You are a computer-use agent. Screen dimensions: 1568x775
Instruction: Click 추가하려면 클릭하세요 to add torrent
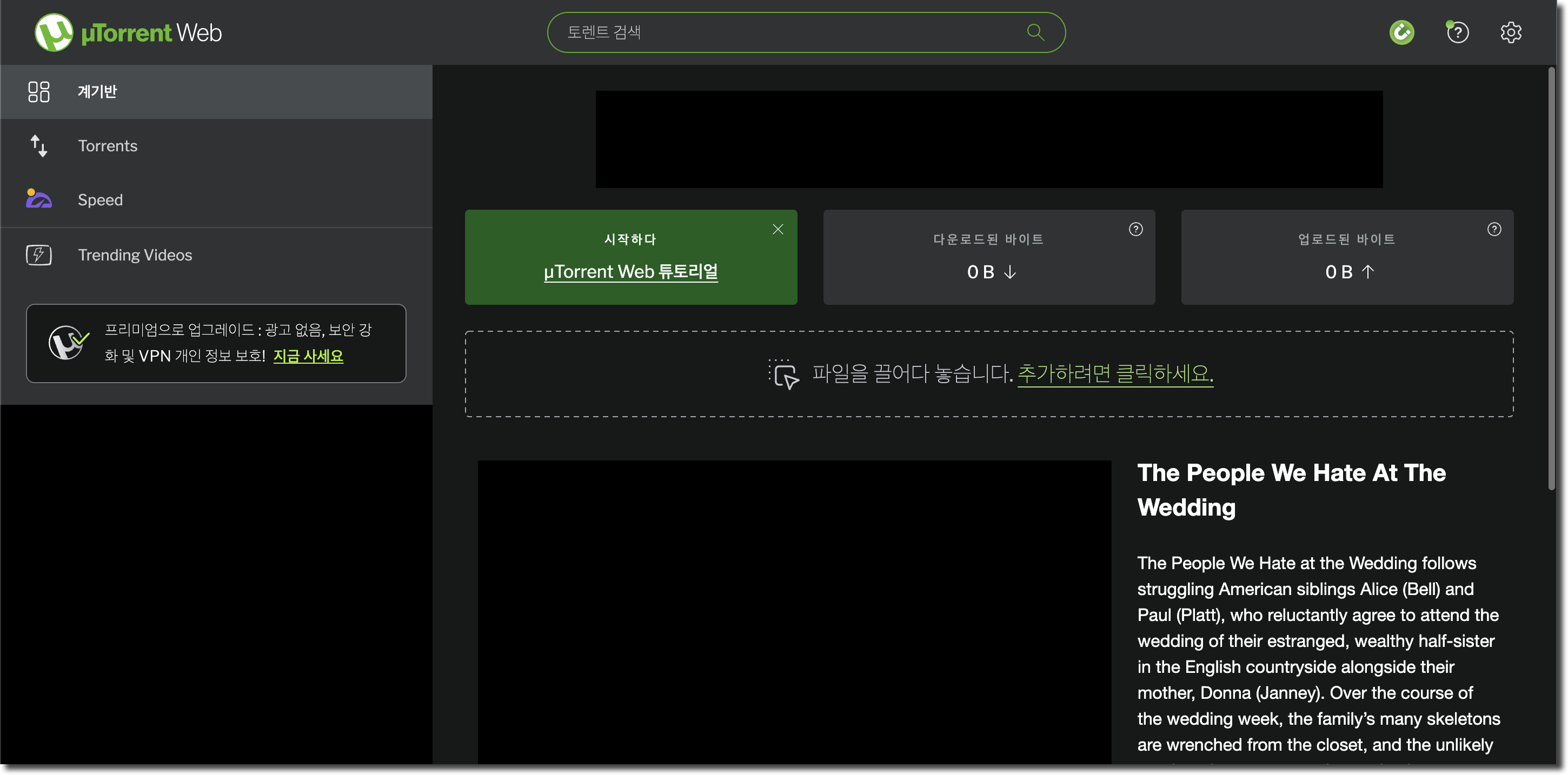[x=1114, y=375]
